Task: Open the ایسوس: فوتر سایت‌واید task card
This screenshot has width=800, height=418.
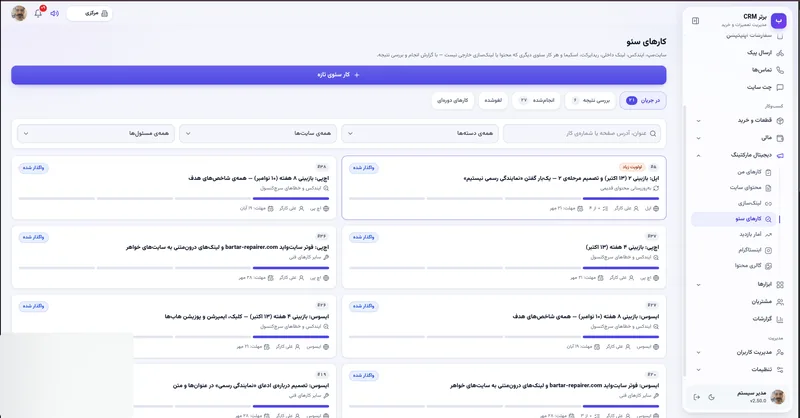Action: point(504,391)
